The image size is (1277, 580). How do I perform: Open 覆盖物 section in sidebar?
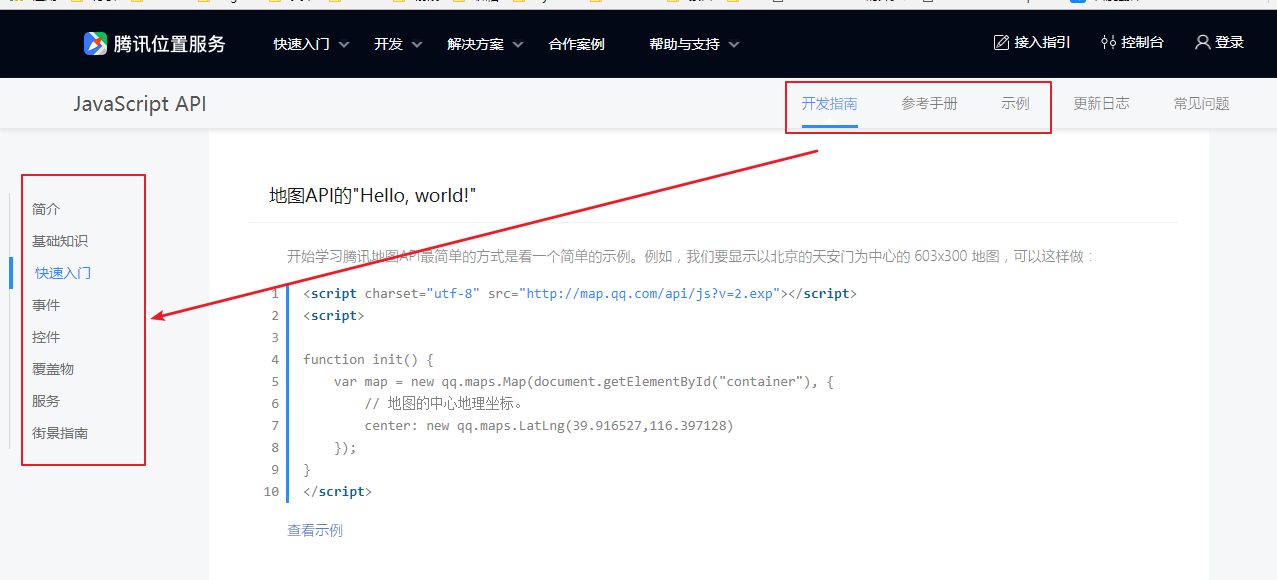coord(53,369)
